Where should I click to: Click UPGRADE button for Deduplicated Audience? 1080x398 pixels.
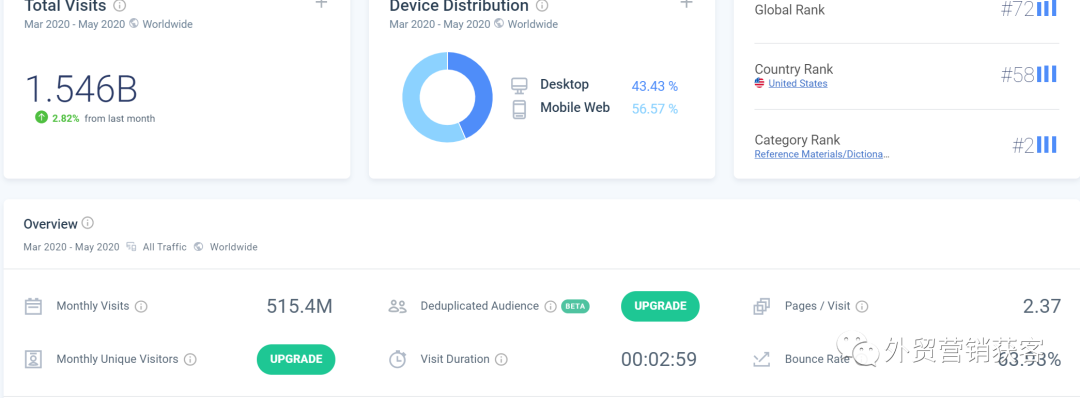click(660, 306)
